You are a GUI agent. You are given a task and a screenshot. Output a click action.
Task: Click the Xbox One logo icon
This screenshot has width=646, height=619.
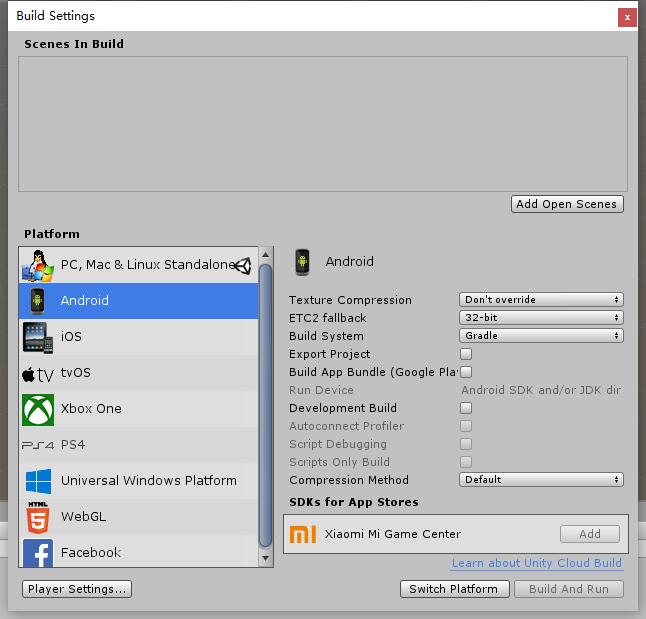[x=38, y=410]
